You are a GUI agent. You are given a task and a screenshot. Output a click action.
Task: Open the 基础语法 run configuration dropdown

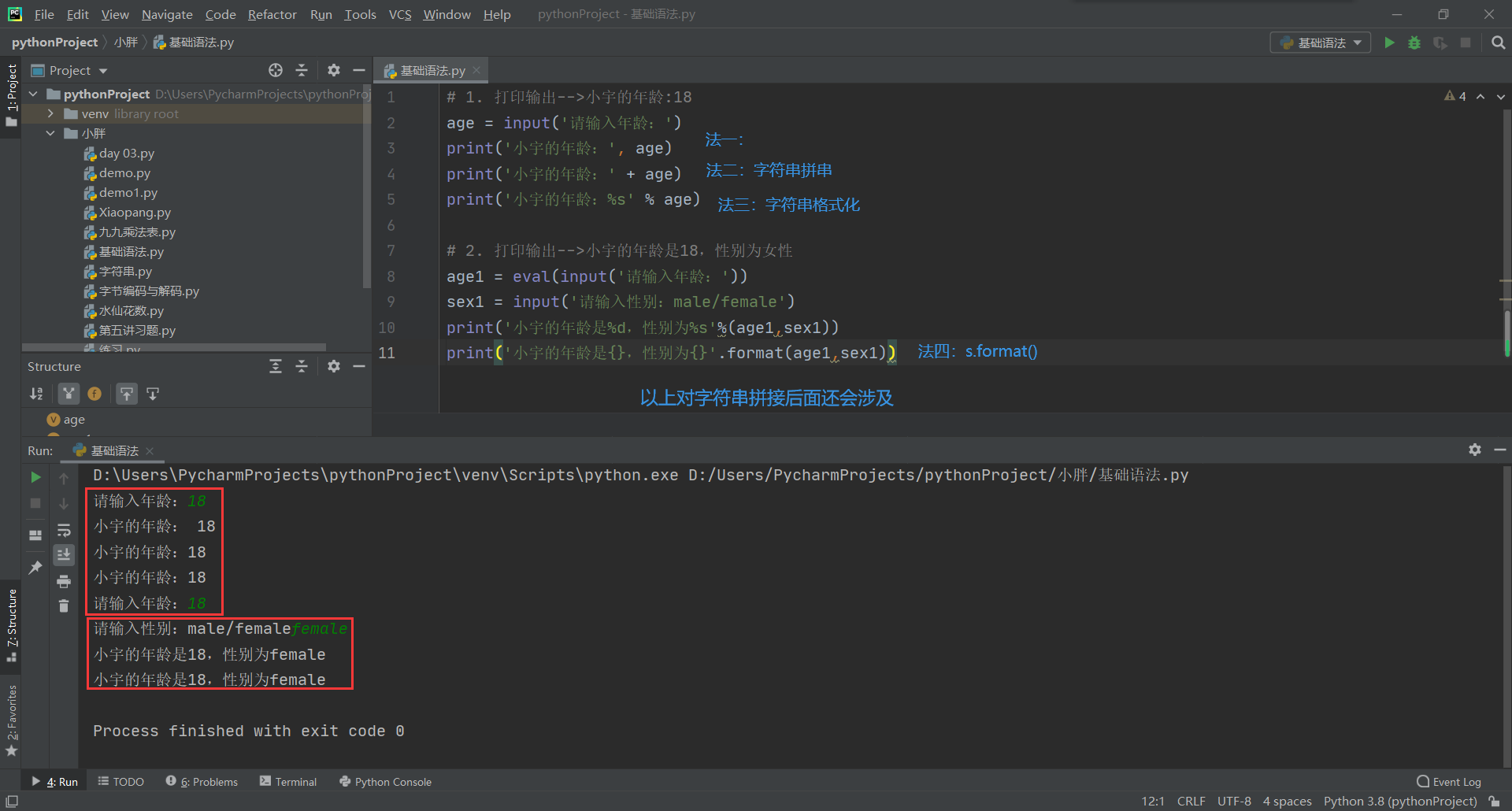pyautogui.click(x=1321, y=43)
